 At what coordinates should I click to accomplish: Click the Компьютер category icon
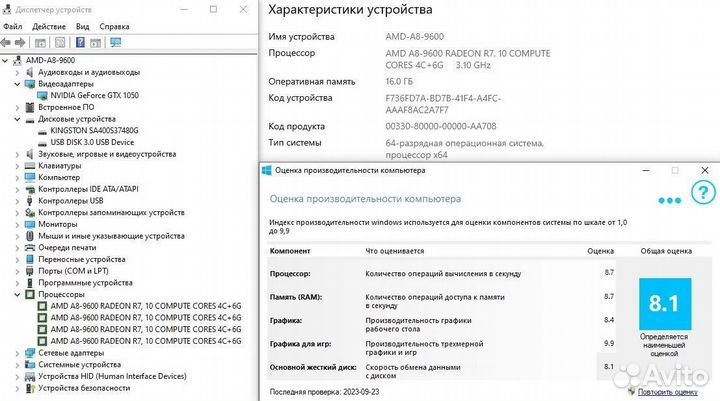point(30,177)
